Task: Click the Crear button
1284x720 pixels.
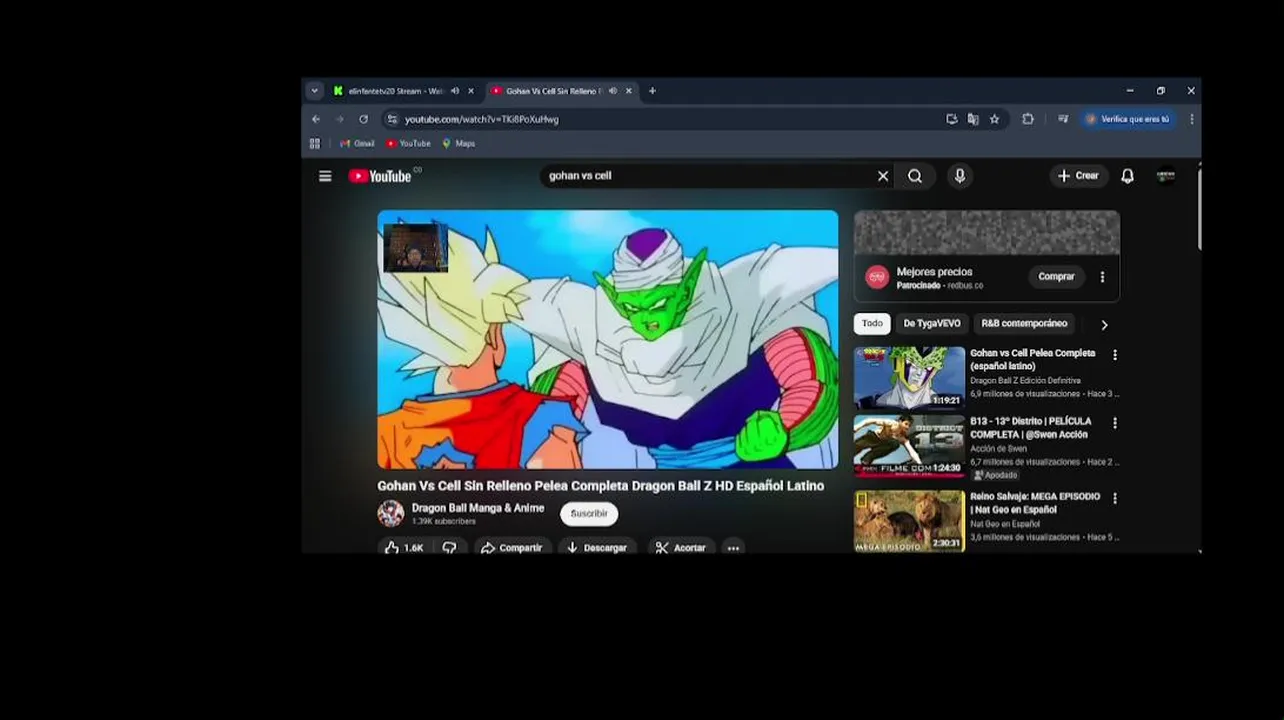Action: 1078,176
